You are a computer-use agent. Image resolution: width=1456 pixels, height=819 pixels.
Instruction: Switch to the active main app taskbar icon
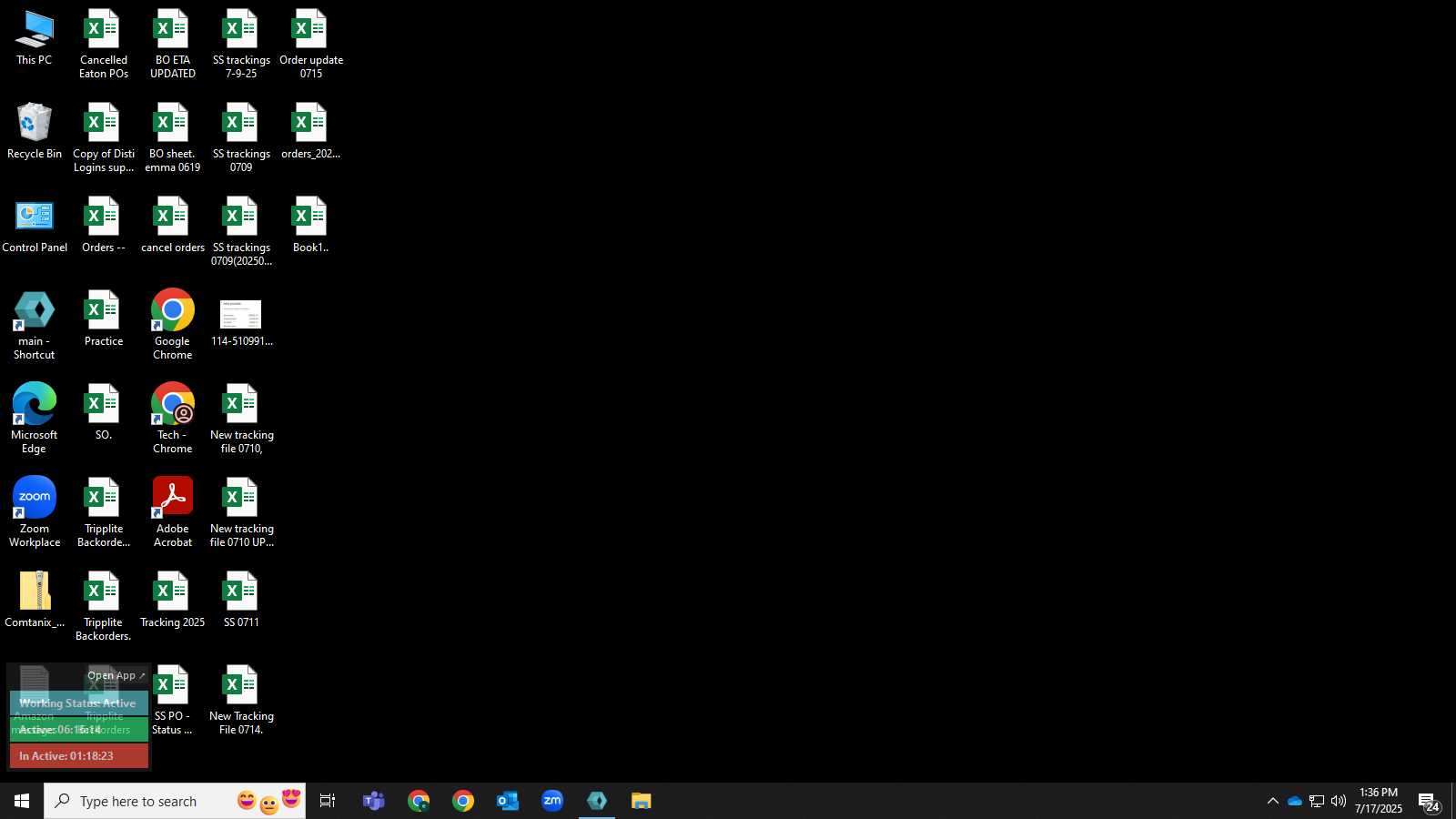point(597,801)
